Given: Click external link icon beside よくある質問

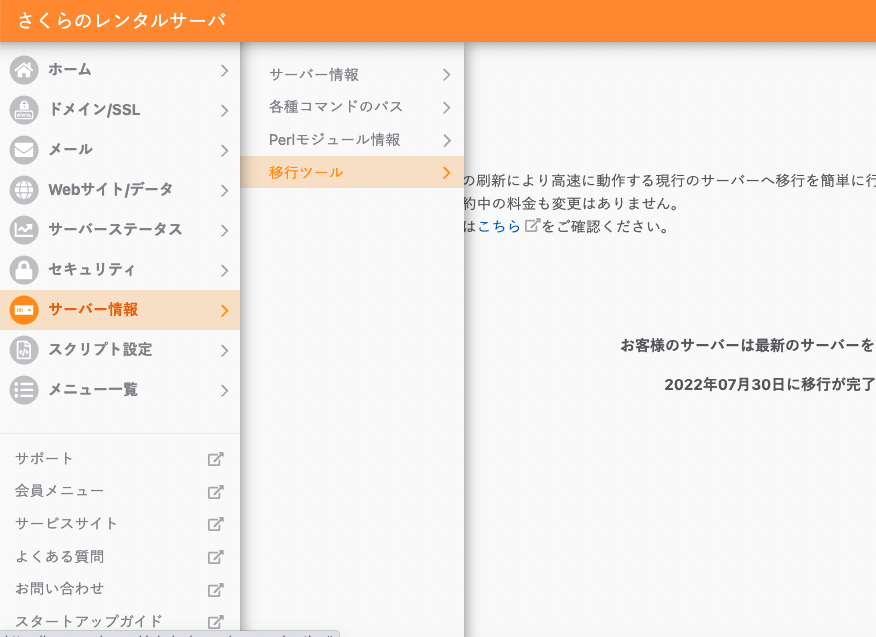Looking at the screenshot, I should click(216, 557).
